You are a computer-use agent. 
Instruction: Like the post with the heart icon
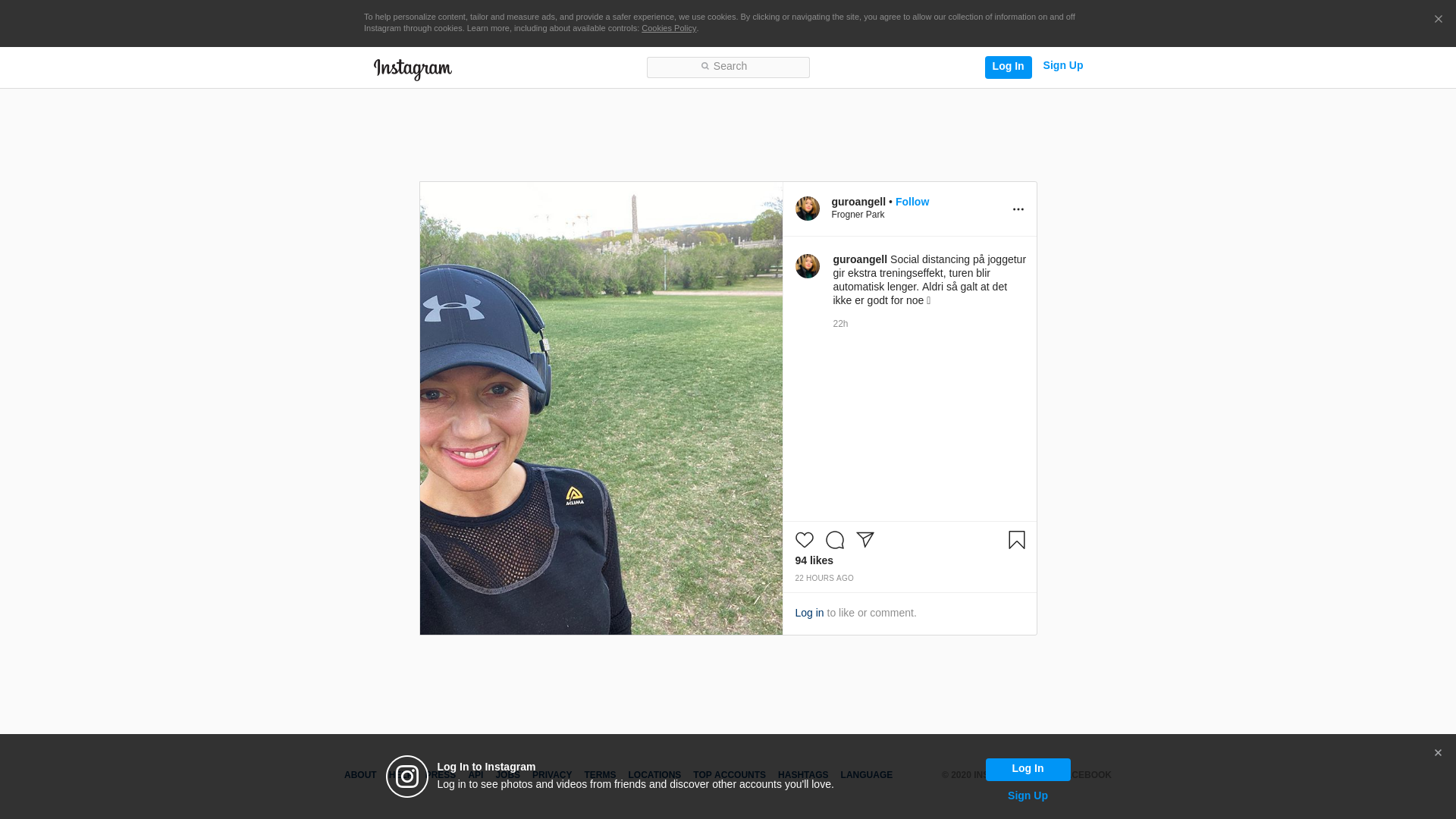click(x=804, y=540)
